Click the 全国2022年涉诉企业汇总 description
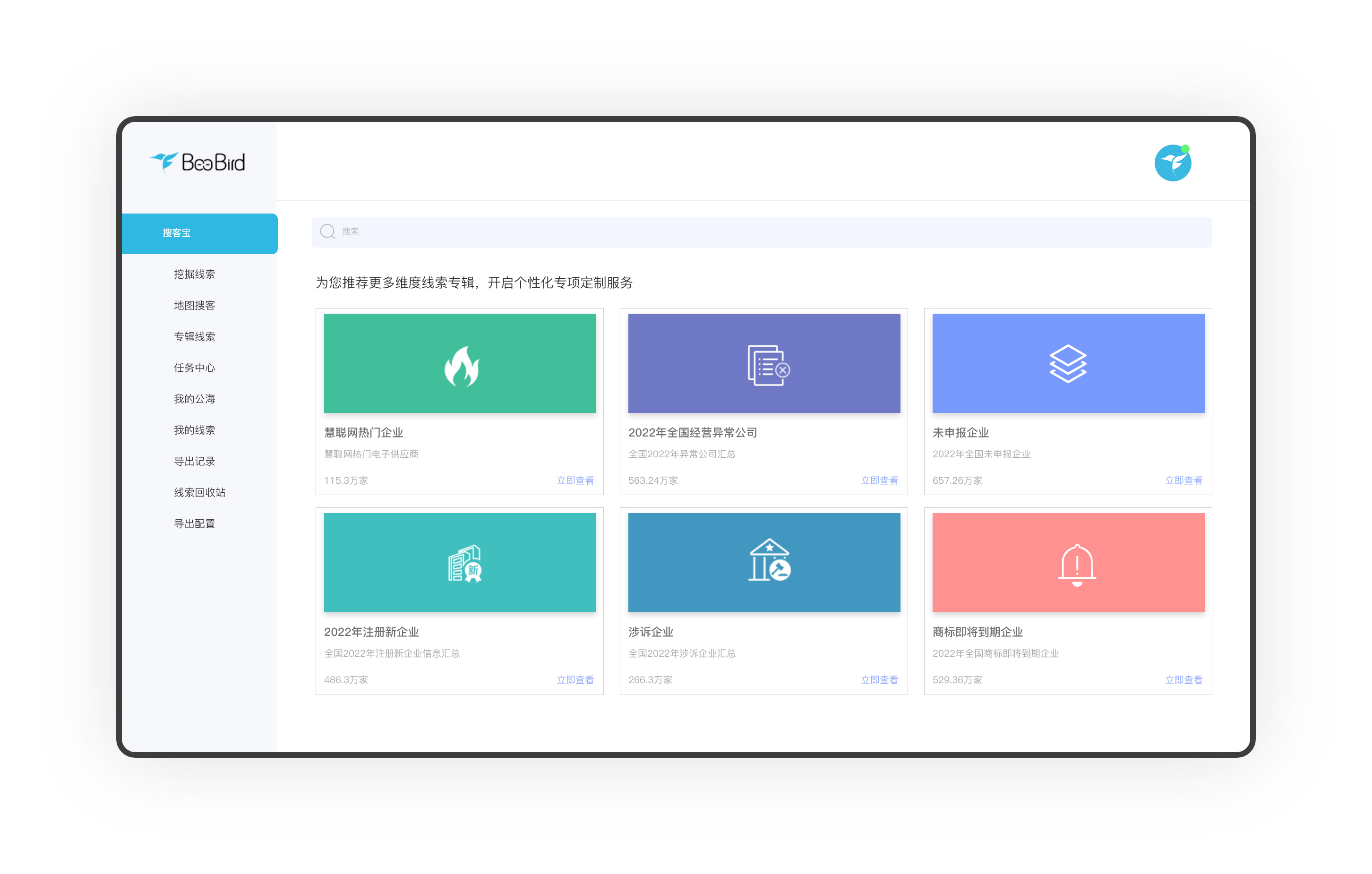This screenshot has width=1372, height=874. (x=682, y=653)
